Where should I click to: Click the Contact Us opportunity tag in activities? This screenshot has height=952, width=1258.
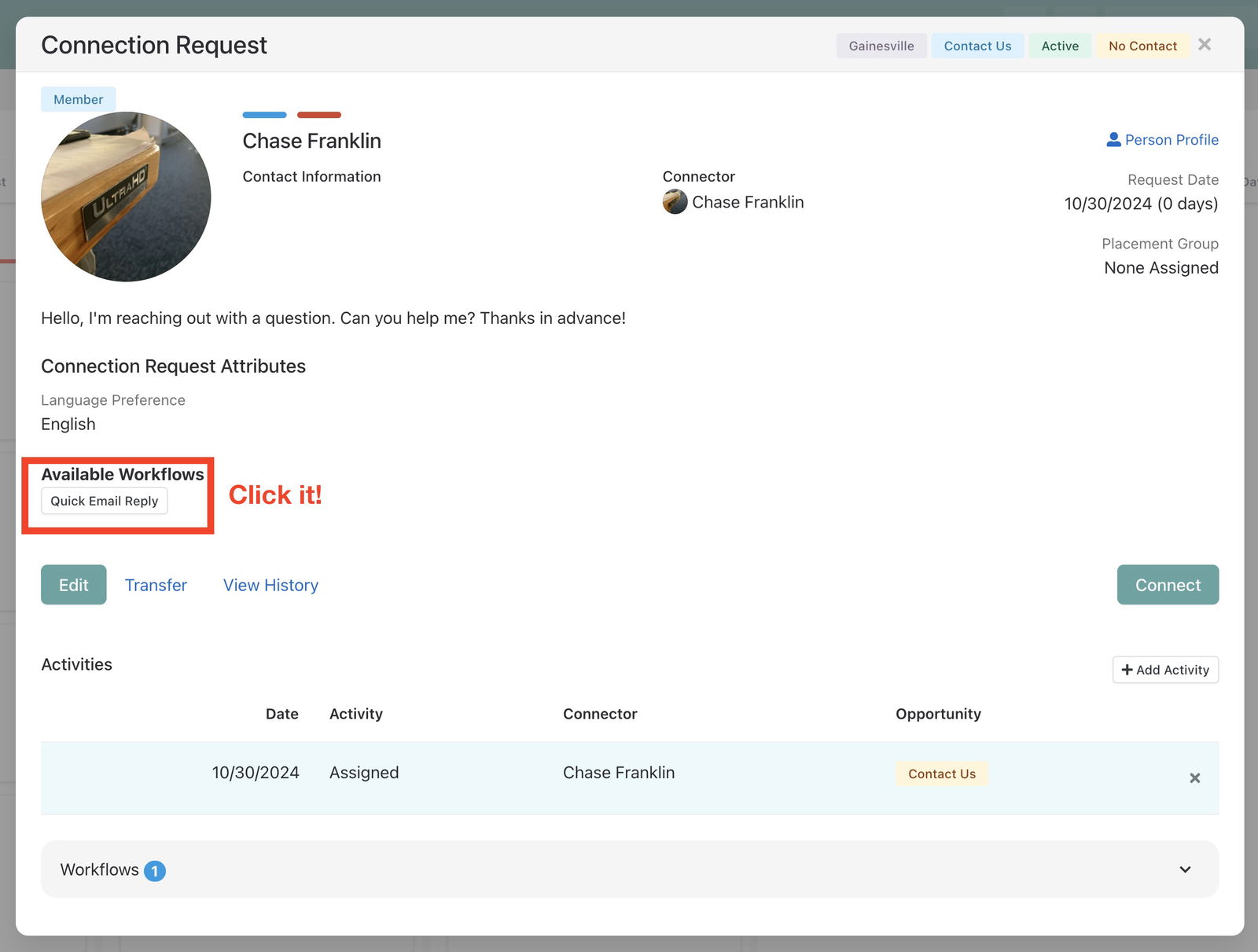tap(942, 774)
